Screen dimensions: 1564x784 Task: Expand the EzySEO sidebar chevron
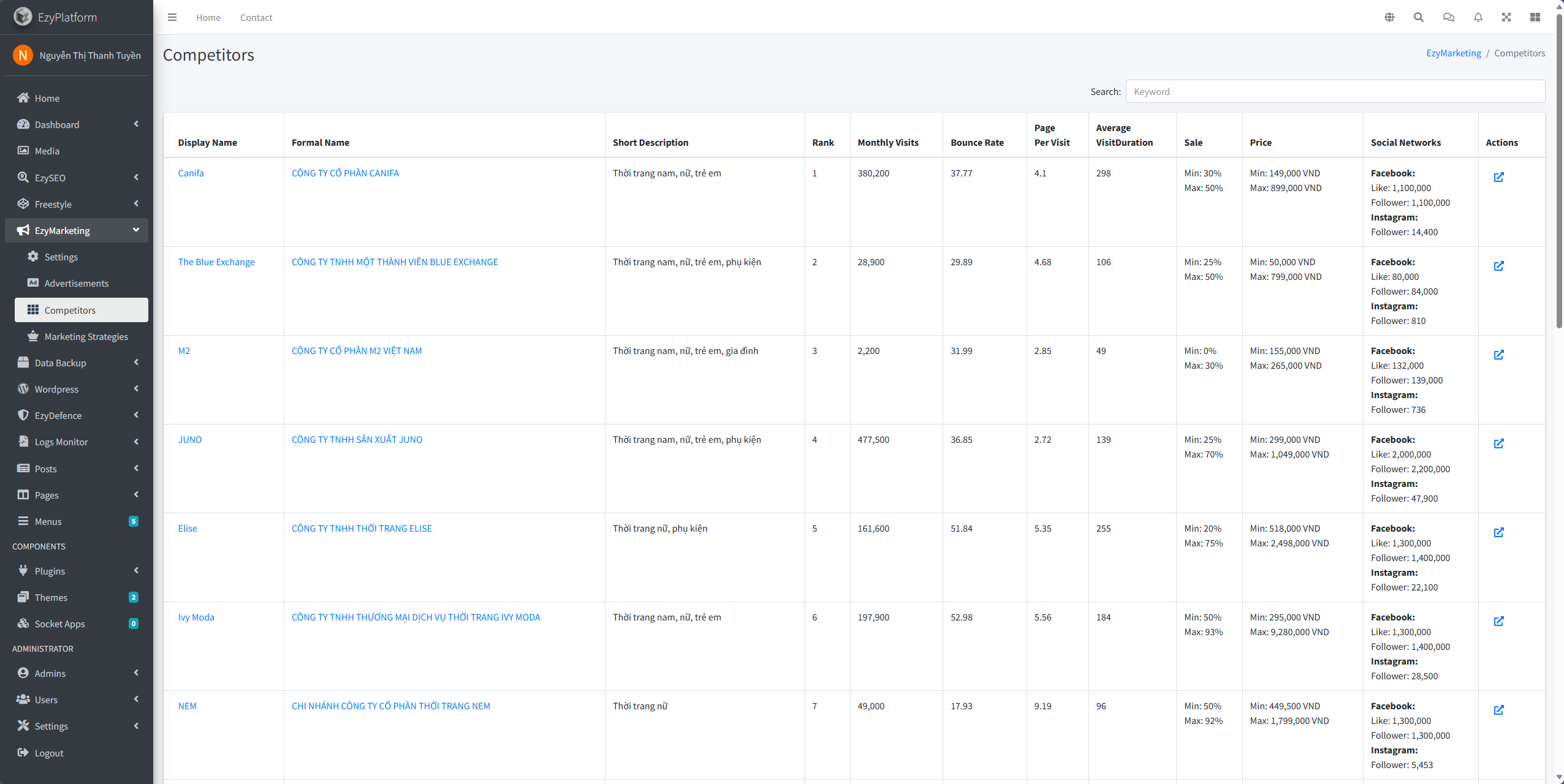tap(136, 177)
